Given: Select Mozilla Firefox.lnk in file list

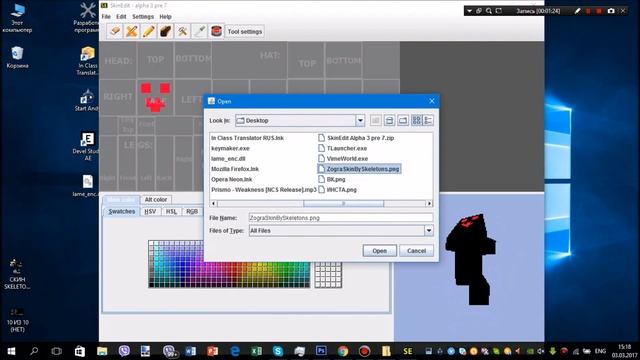Looking at the screenshot, I should tap(235, 169).
